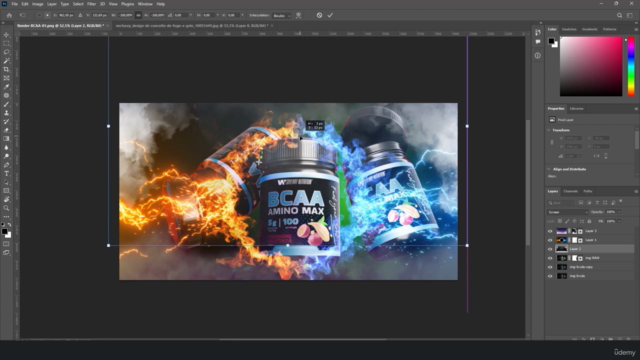
Task: Open the Filter menu
Action: tap(91, 4)
